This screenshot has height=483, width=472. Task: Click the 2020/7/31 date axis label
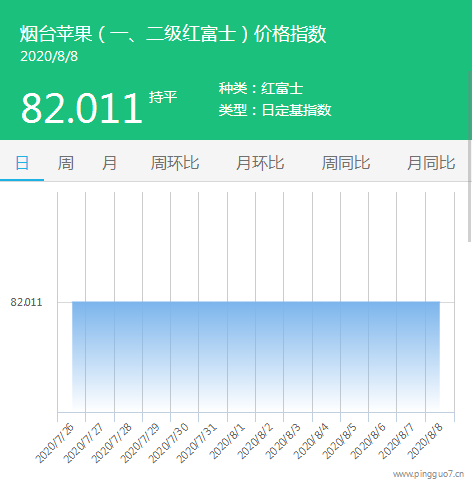coord(197,443)
